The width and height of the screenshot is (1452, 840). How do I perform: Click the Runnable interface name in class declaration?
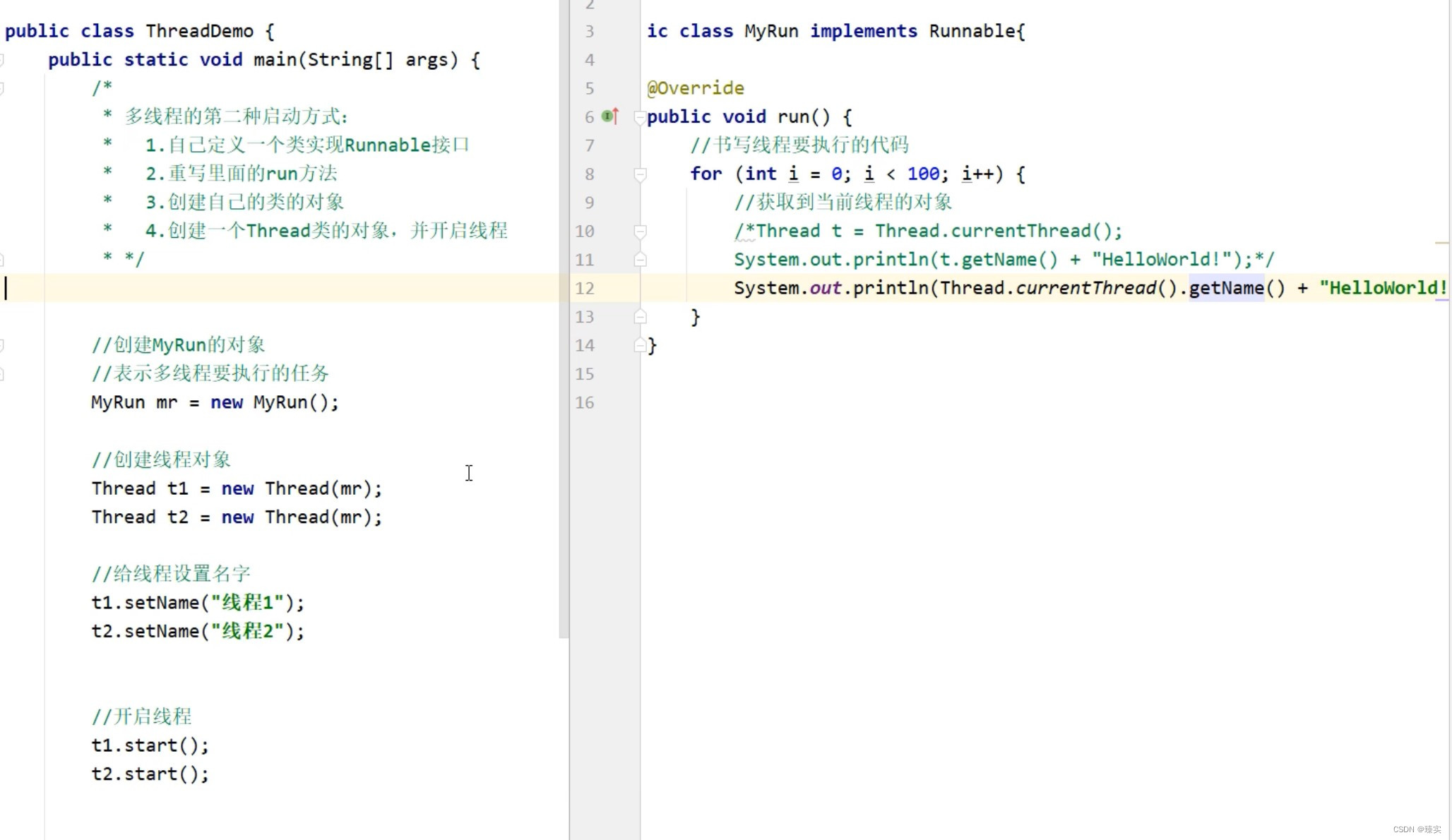[x=972, y=31]
